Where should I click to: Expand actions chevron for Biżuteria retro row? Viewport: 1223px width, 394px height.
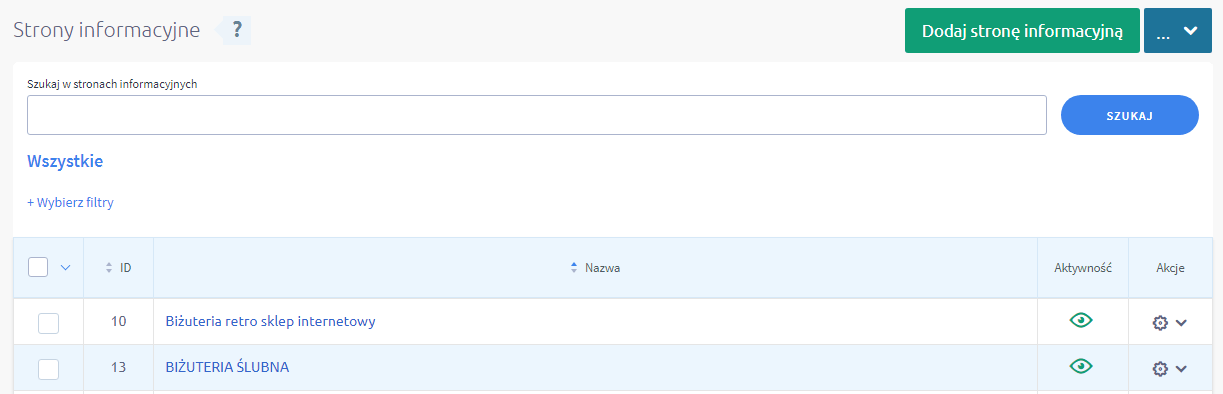click(x=1181, y=323)
